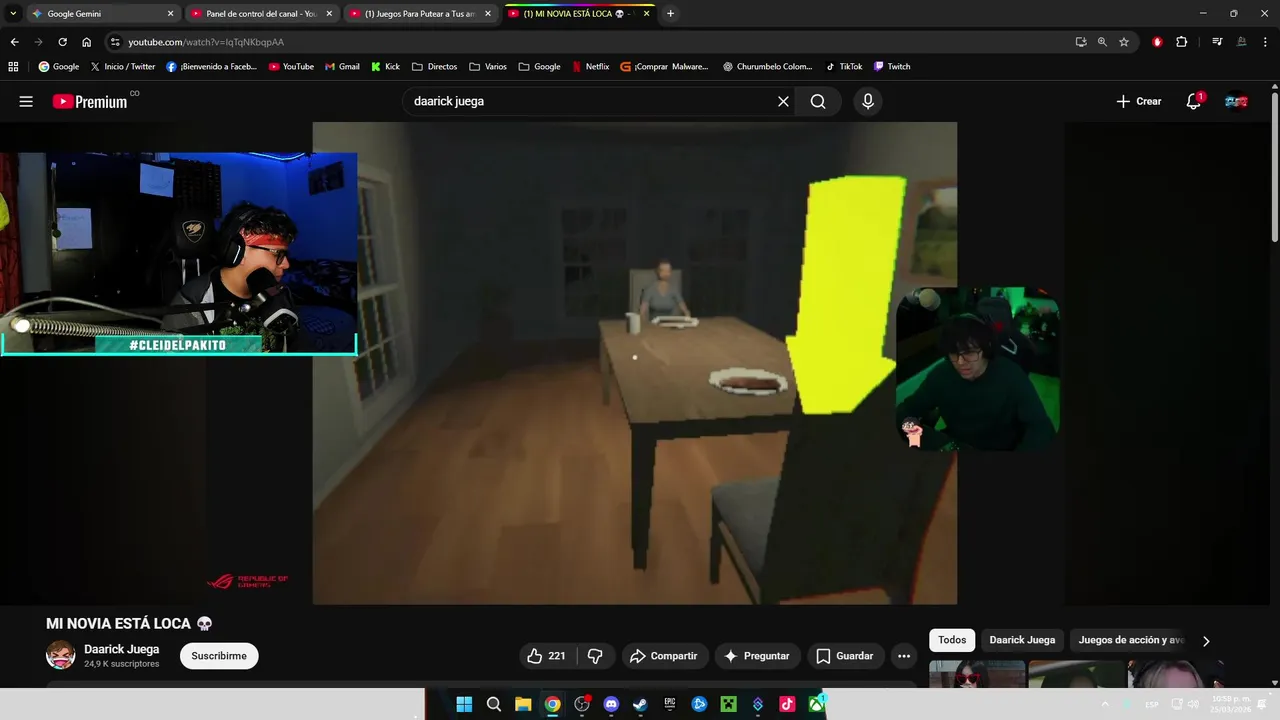Open a new browser tab
This screenshot has height=720, width=1280.
coord(670,14)
